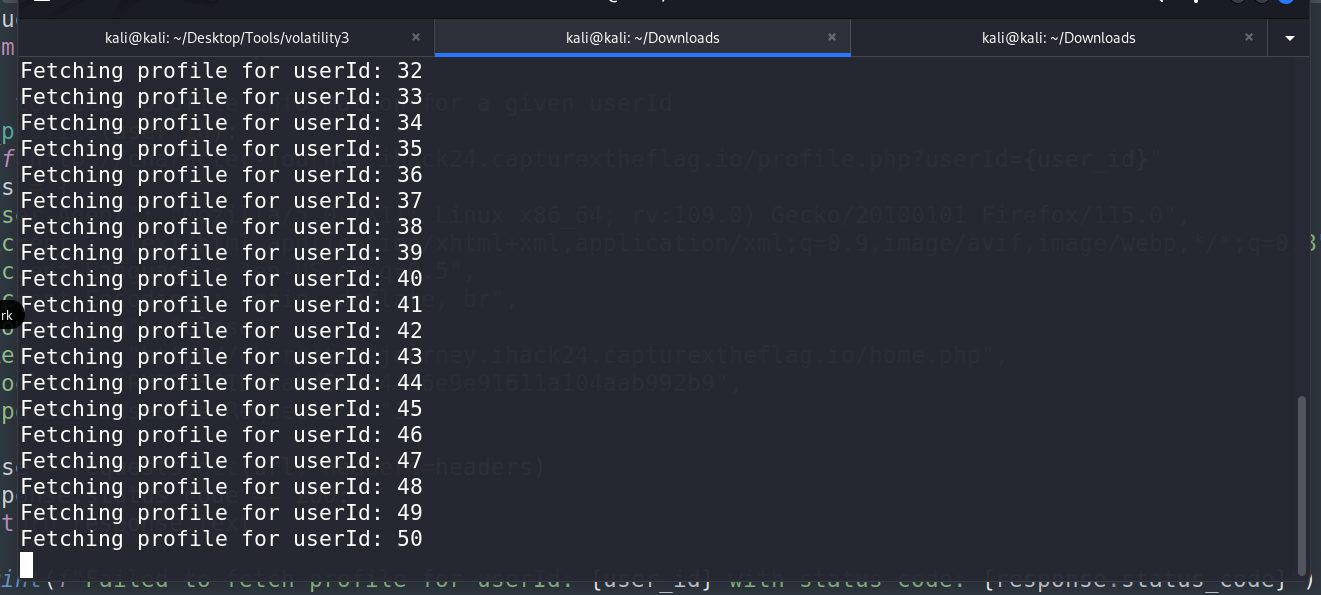Click line 'Fetching profile for userId: 42'

[x=221, y=331]
